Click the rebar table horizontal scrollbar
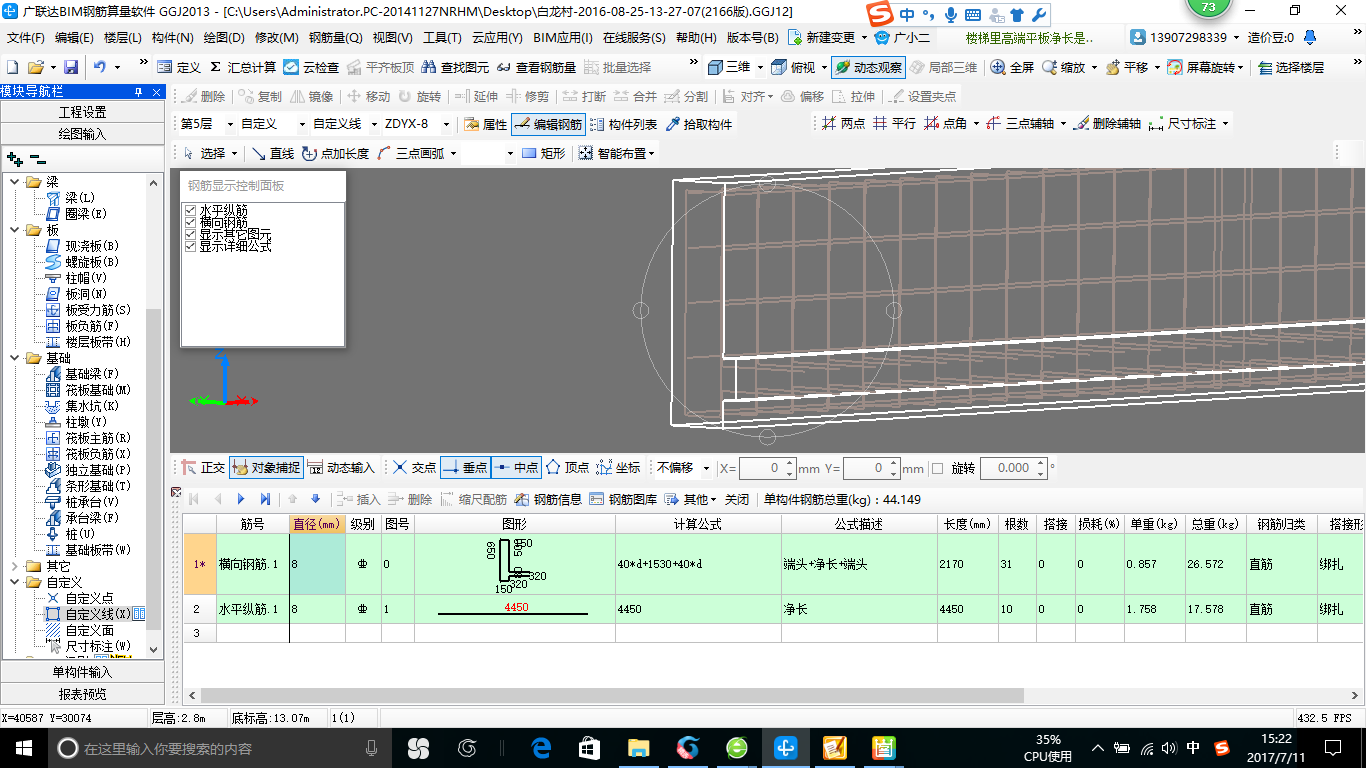1366x768 pixels. tap(612, 695)
